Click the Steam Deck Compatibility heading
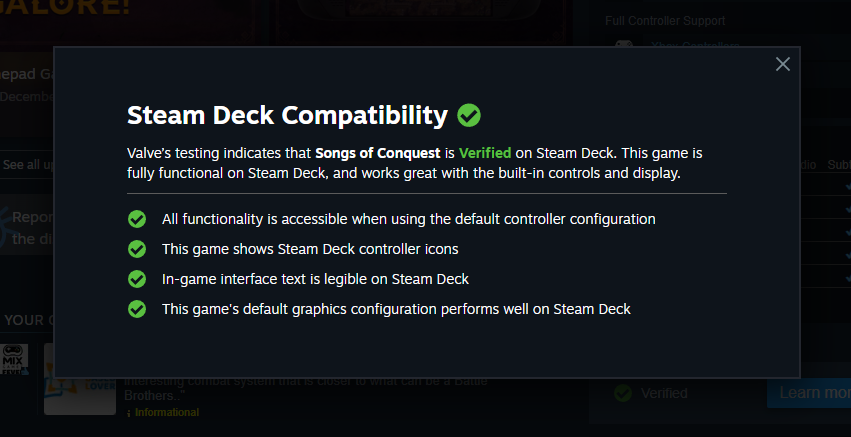Viewport: 851px width, 437px height. click(x=287, y=115)
